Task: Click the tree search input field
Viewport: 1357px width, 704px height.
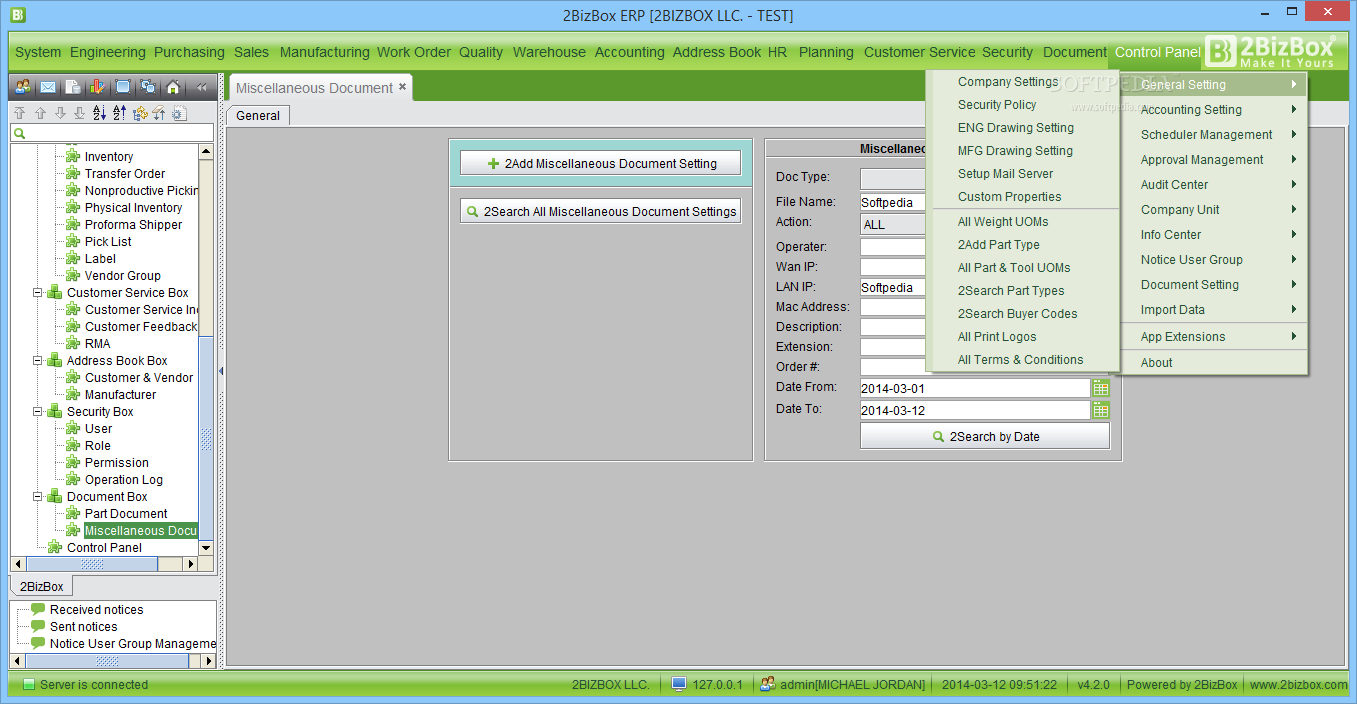Action: pos(112,133)
